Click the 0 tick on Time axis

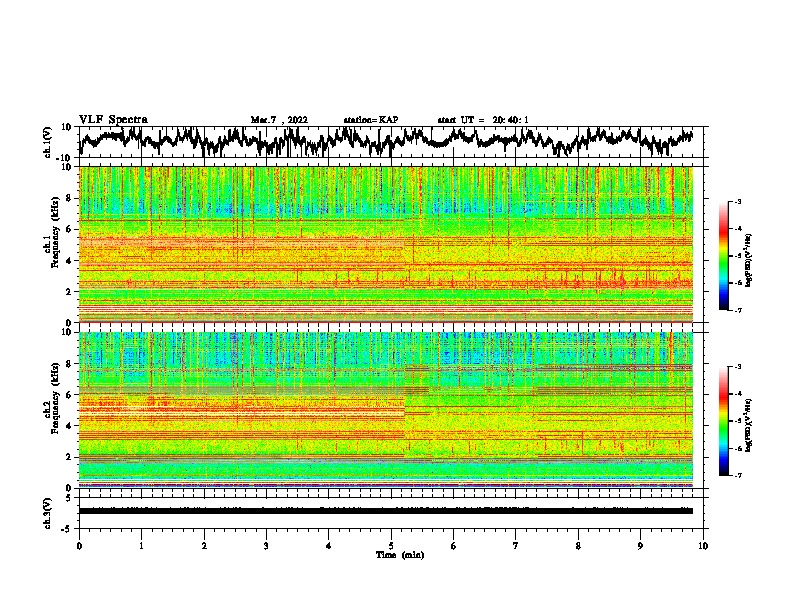79,546
